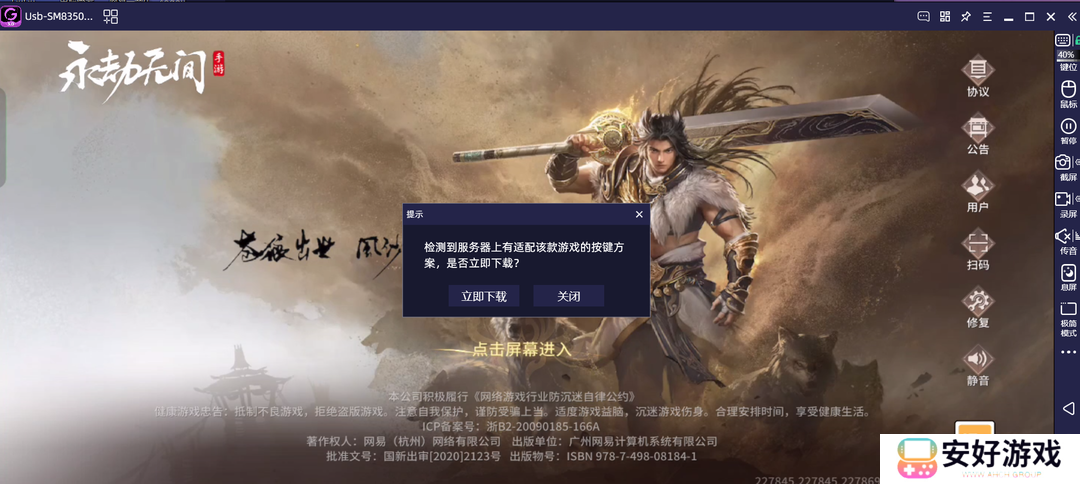
Task: Close the 提示 dialog with X
Action: tap(639, 214)
